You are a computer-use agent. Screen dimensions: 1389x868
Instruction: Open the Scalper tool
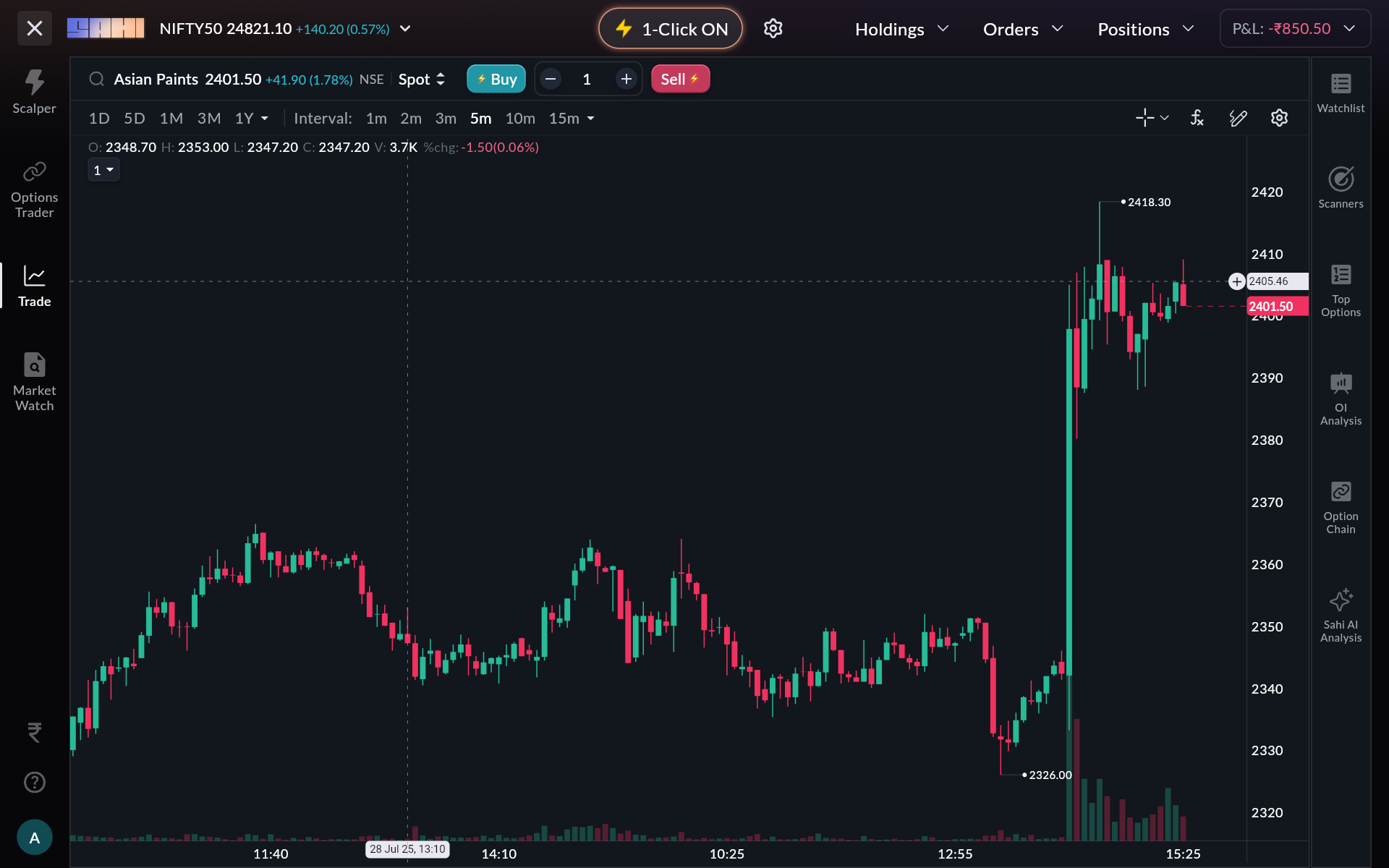point(34,92)
